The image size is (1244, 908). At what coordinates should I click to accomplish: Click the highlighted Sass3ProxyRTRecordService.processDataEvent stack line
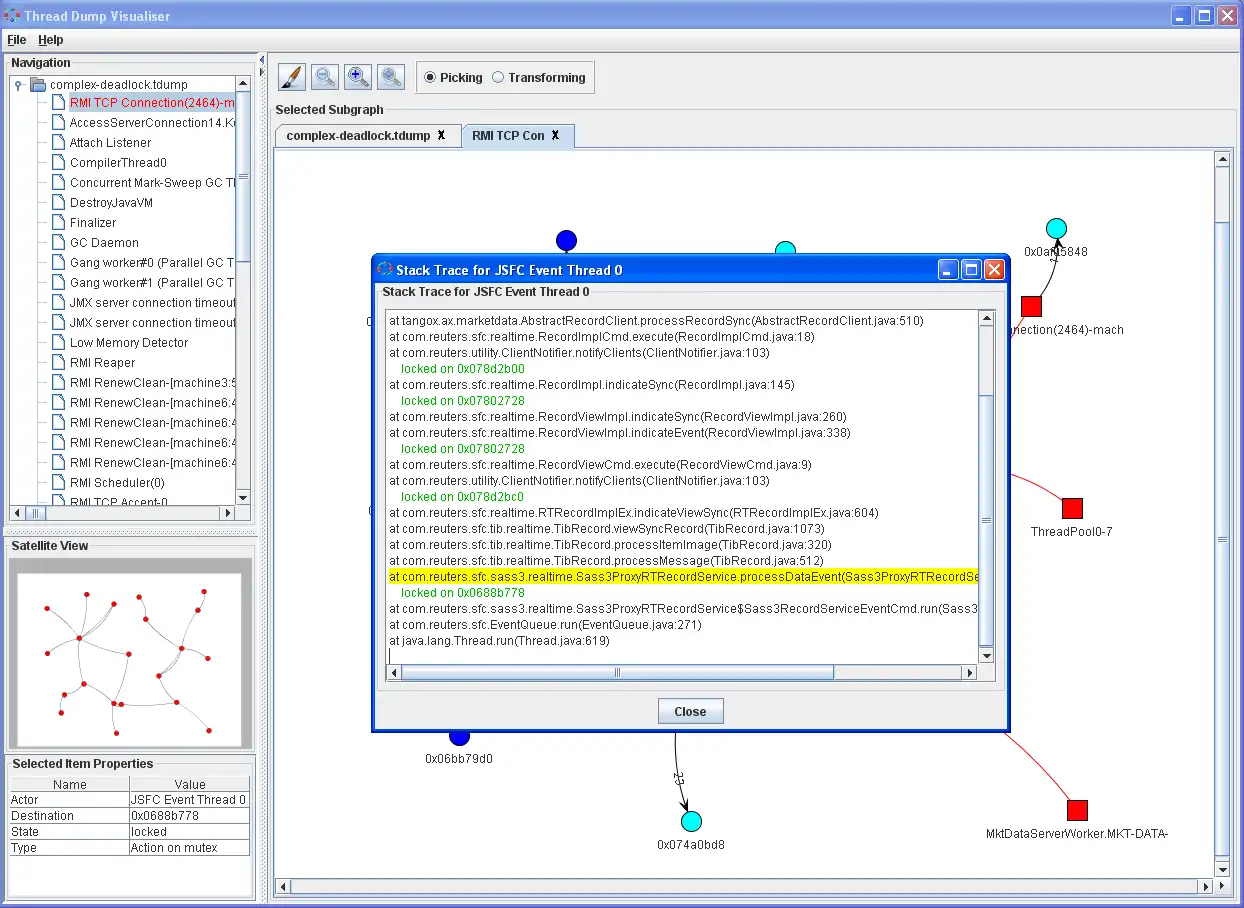(682, 577)
